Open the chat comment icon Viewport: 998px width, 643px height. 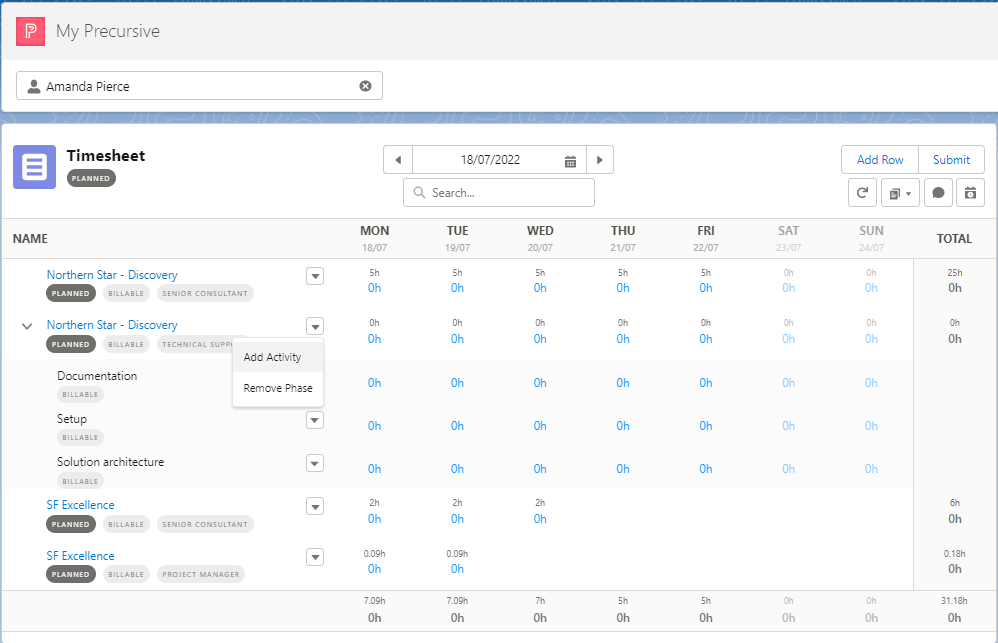coord(938,192)
